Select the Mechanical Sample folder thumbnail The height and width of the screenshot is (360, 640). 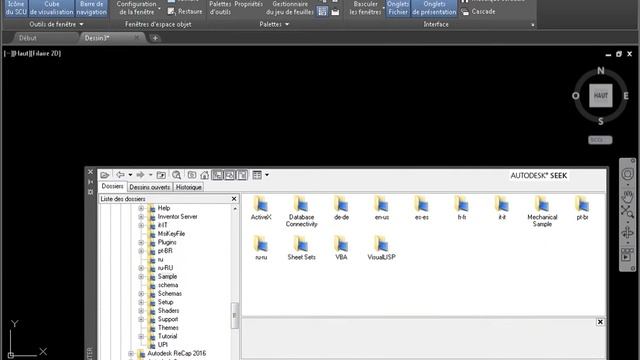tap(542, 211)
